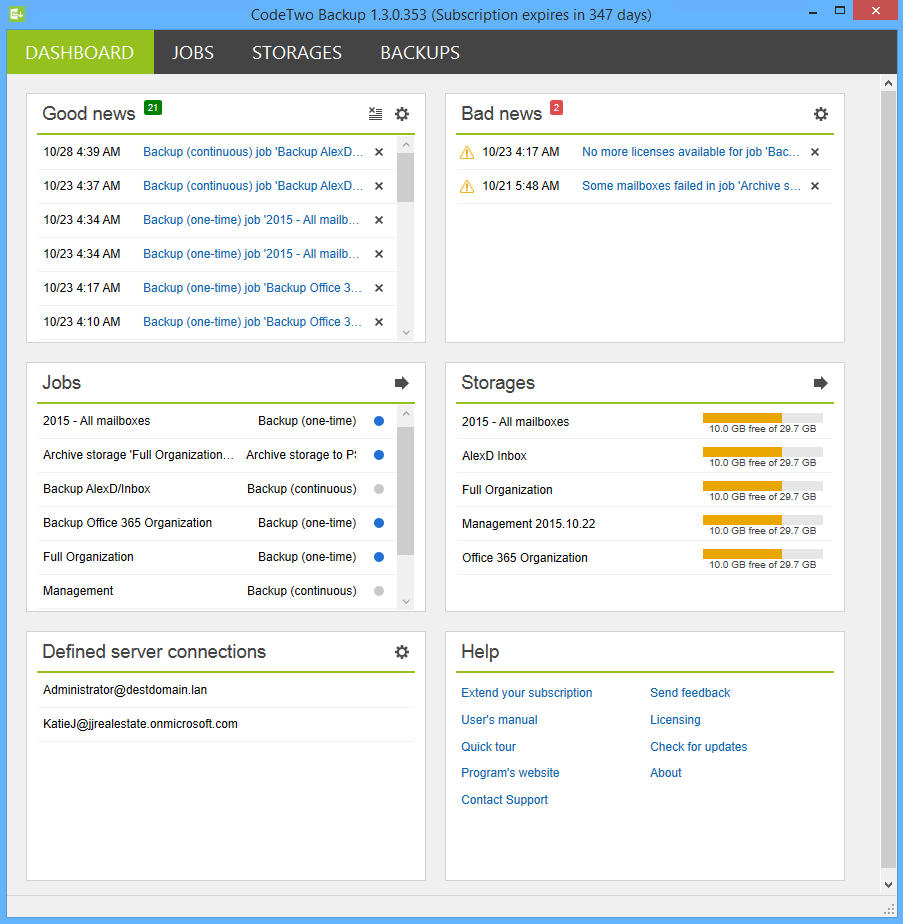Open 10/23 4:17 AM 'Backup Office 3...' news link
This screenshot has width=903, height=924.
point(252,288)
